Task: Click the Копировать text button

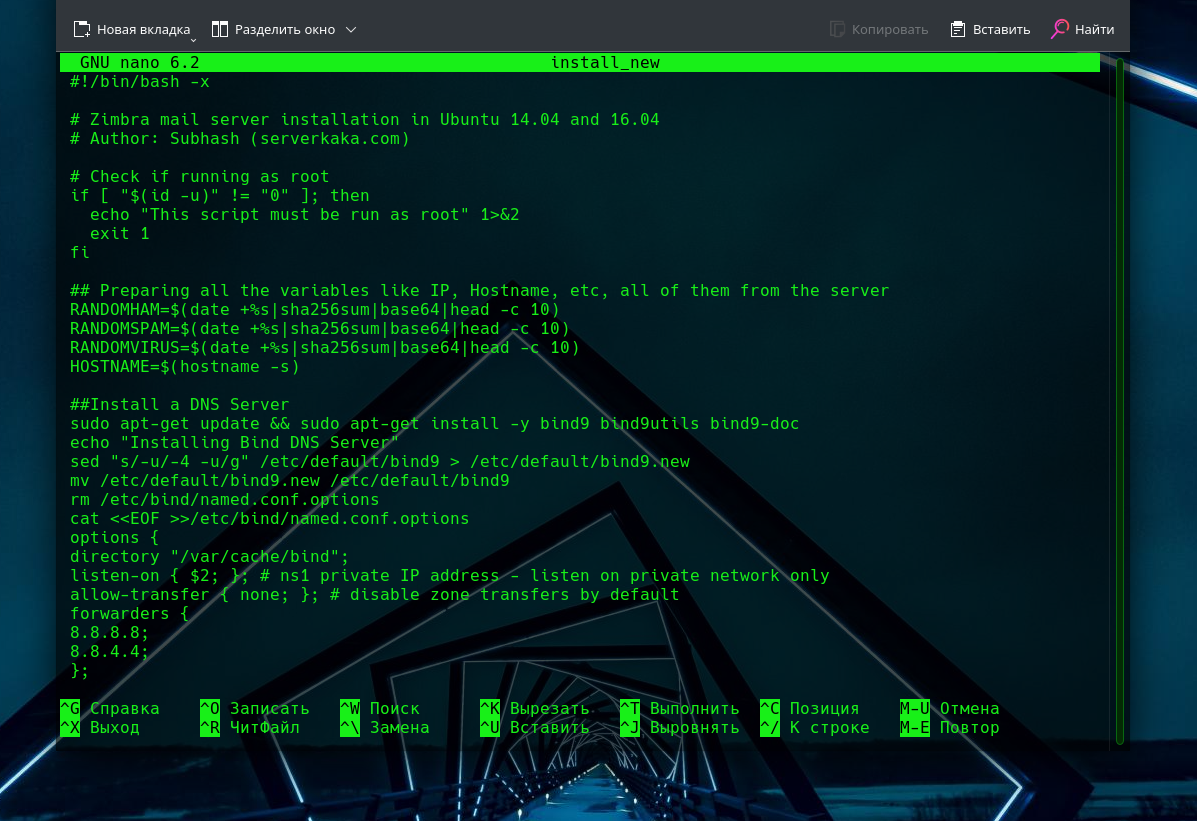Action: click(x=890, y=30)
